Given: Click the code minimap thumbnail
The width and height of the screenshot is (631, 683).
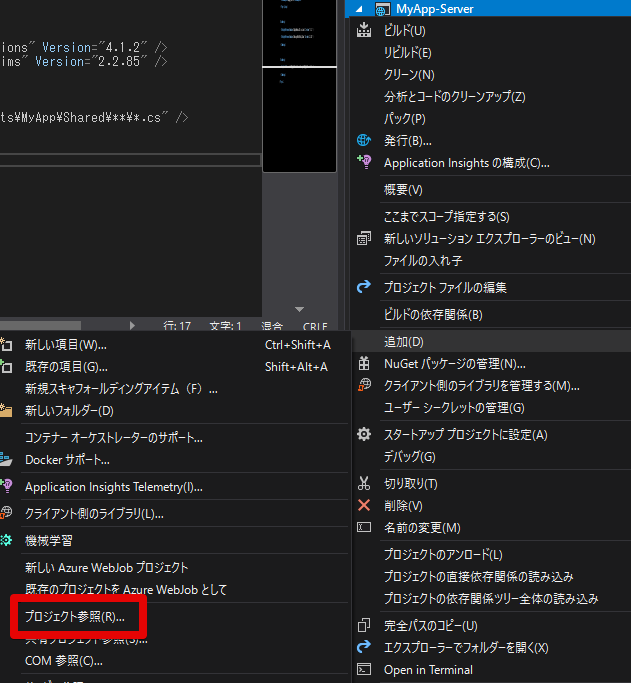Looking at the screenshot, I should [x=299, y=85].
